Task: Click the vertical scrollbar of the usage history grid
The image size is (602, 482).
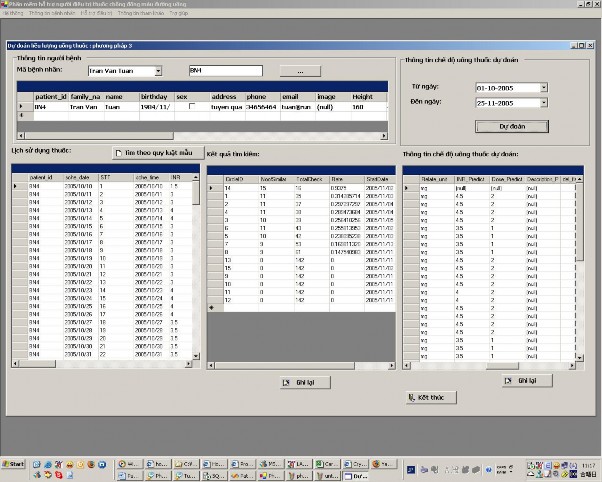Action: [x=196, y=270]
